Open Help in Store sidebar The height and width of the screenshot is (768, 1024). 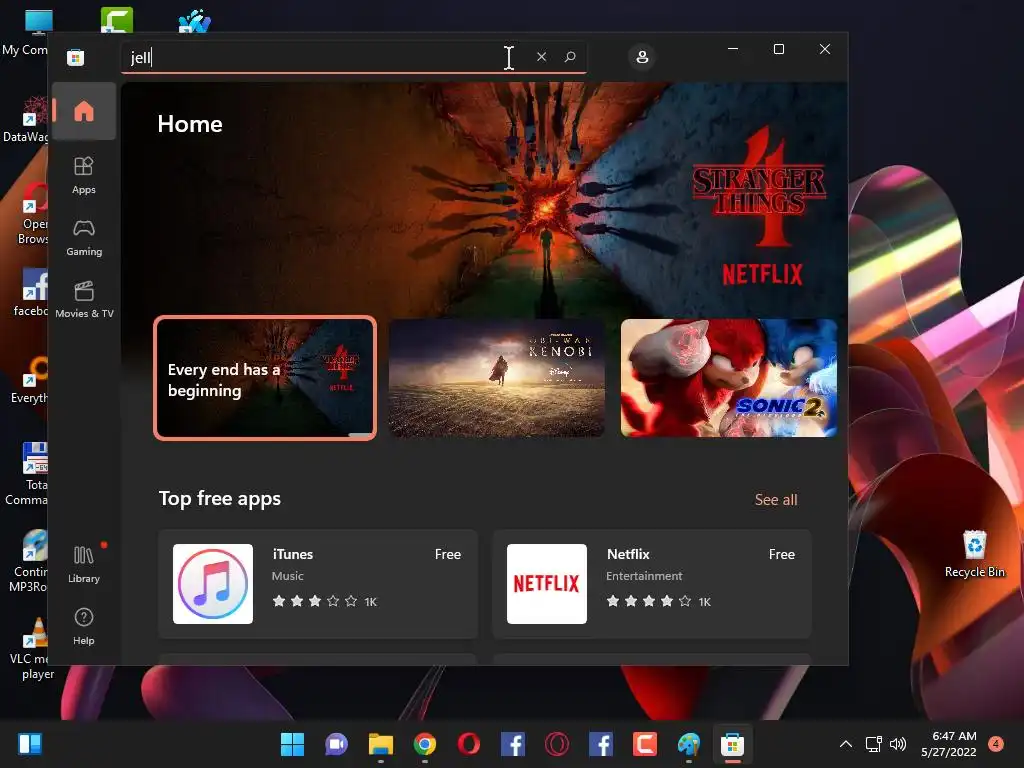point(84,626)
